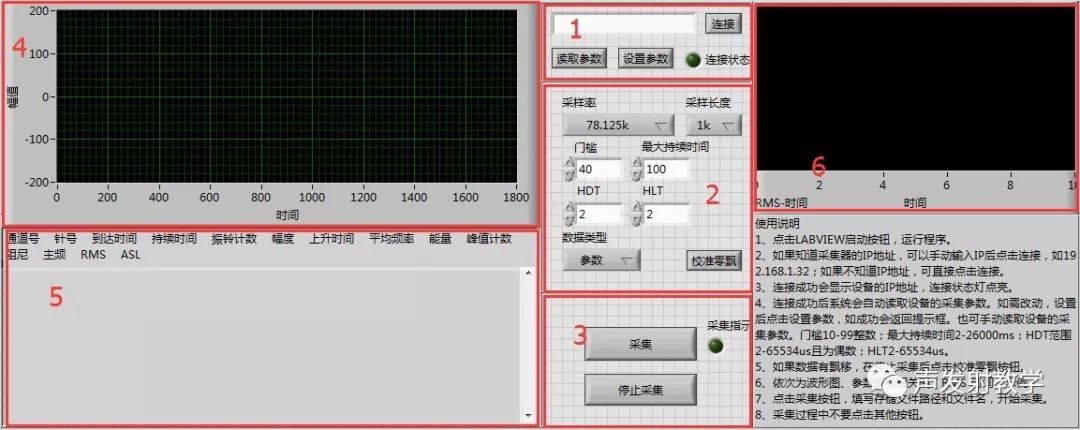The height and width of the screenshot is (430, 1080).
Task: Decrement the 门槛 value with down arrow
Action: pos(569,175)
